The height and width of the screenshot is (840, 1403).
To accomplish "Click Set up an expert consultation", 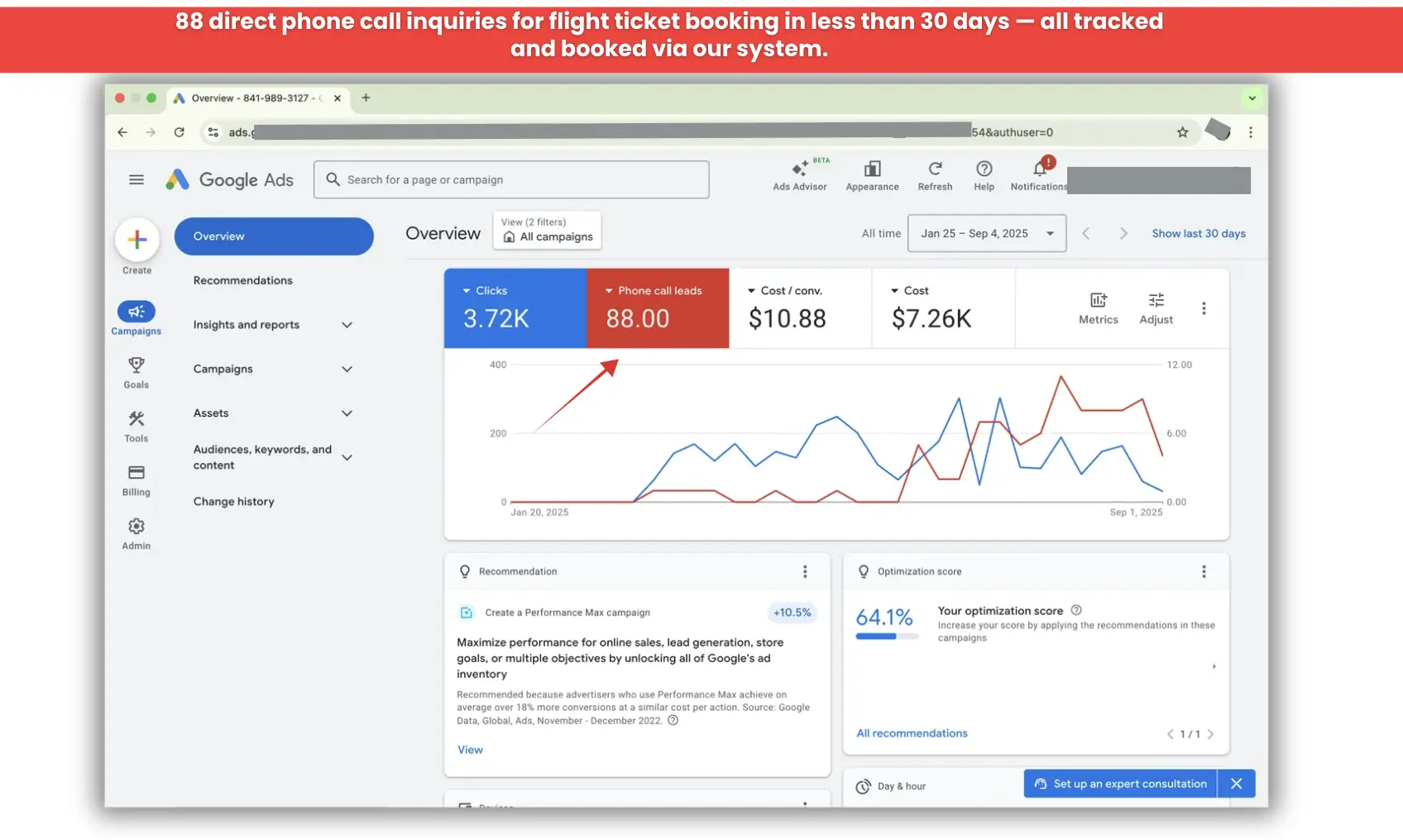I will 1120,784.
